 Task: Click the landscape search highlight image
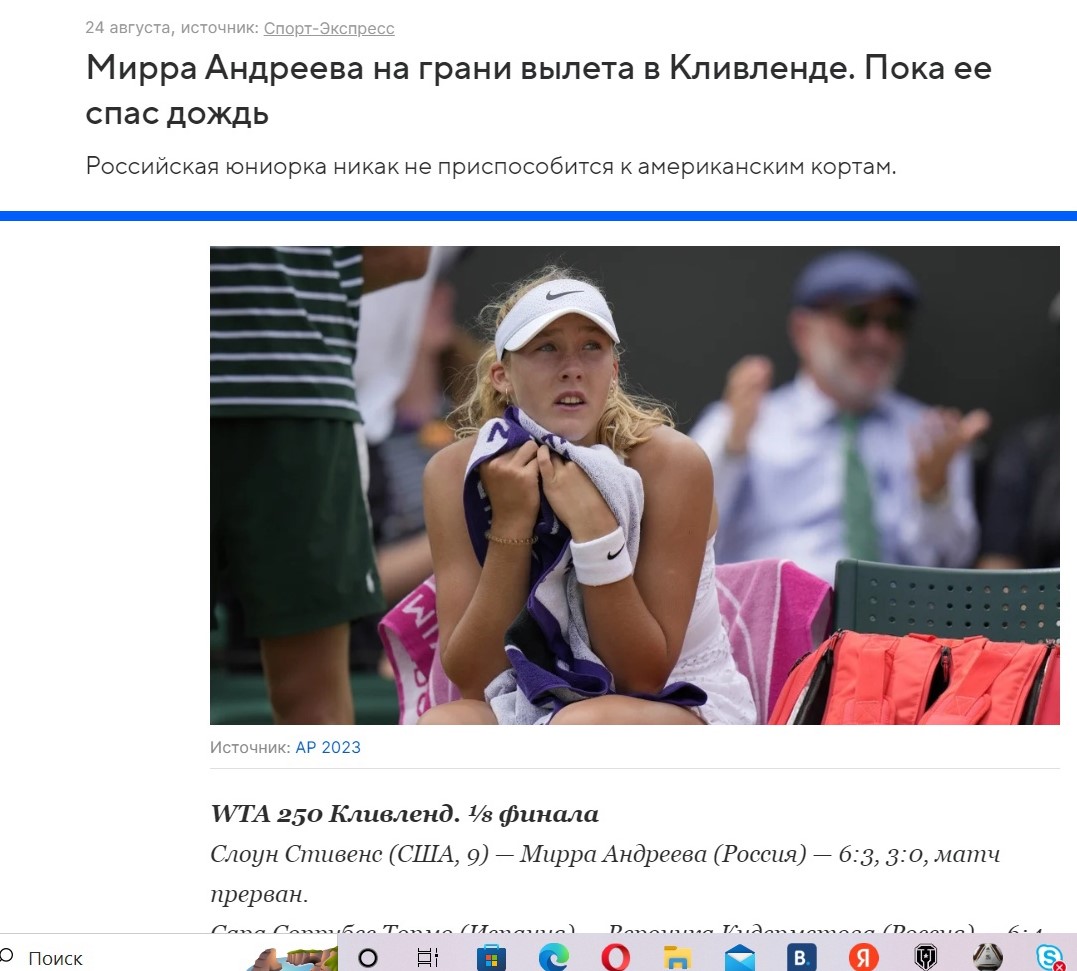(294, 959)
